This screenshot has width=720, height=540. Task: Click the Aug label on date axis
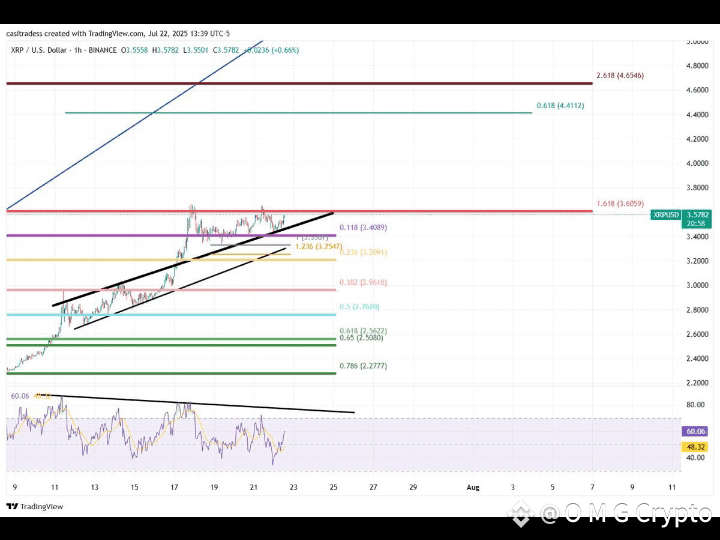click(473, 488)
